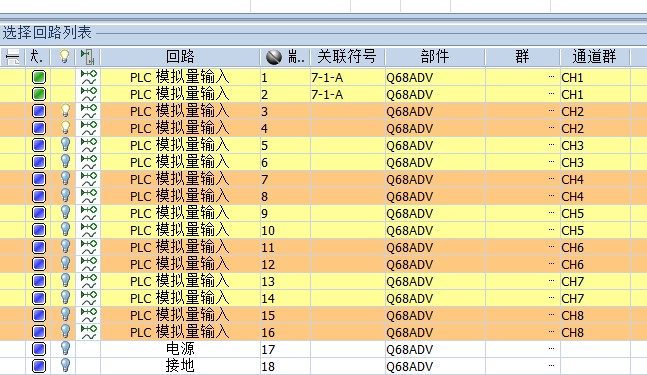This screenshot has height=375, width=647.
Task: Click 部件 column header
Action: (x=435, y=57)
